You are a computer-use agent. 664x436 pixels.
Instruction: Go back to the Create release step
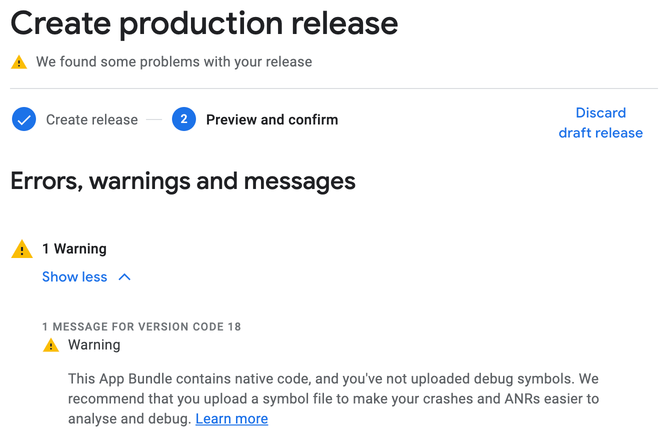[92, 120]
